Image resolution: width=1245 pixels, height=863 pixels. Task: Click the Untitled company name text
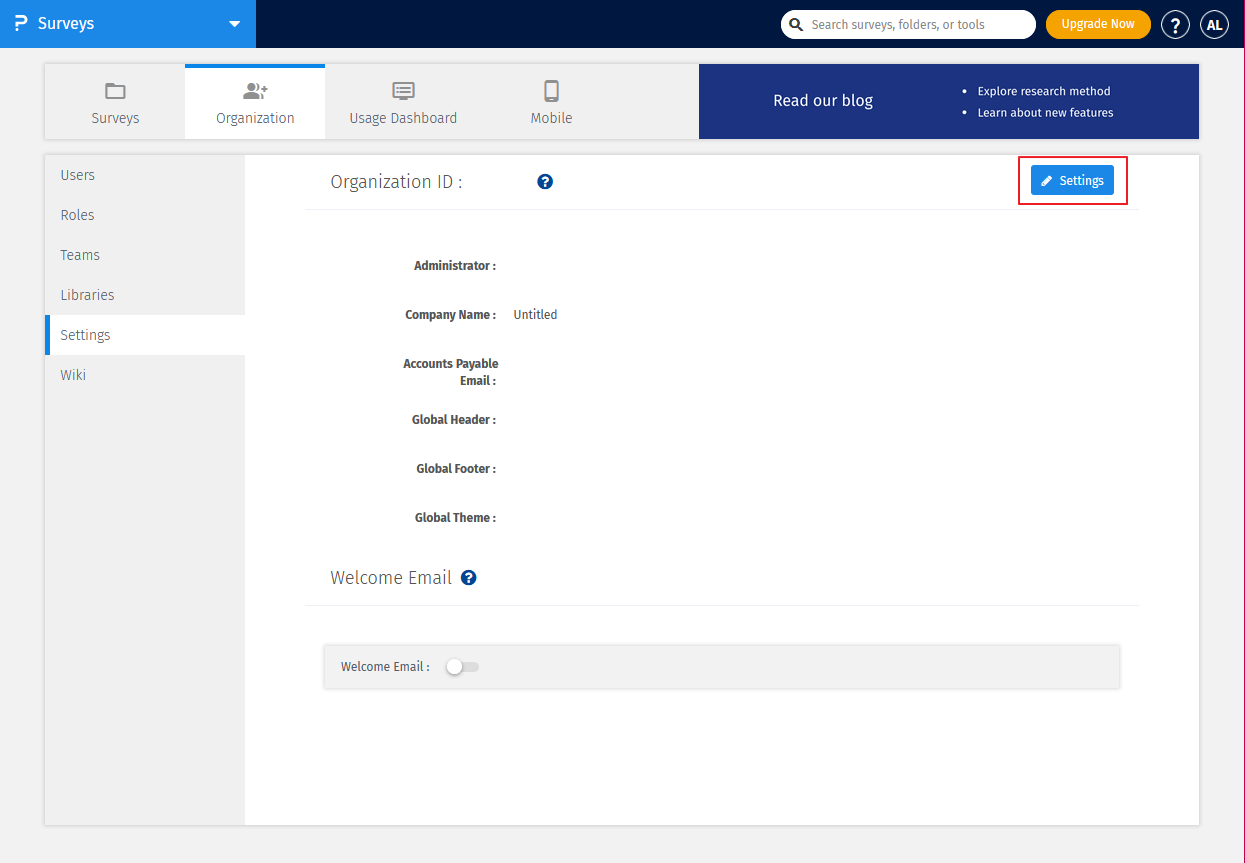535,315
